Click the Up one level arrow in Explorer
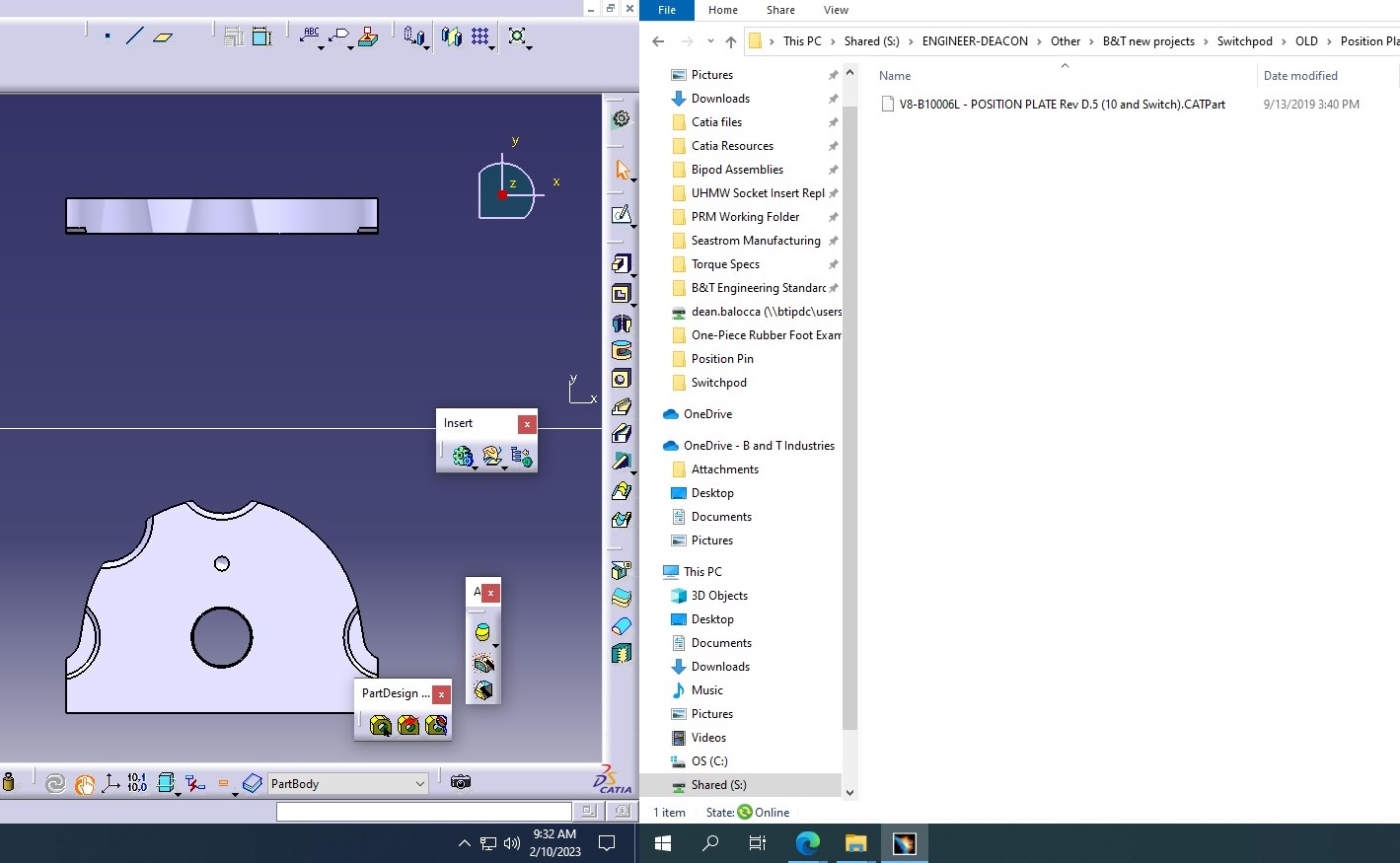The image size is (1400, 863). [x=731, y=41]
